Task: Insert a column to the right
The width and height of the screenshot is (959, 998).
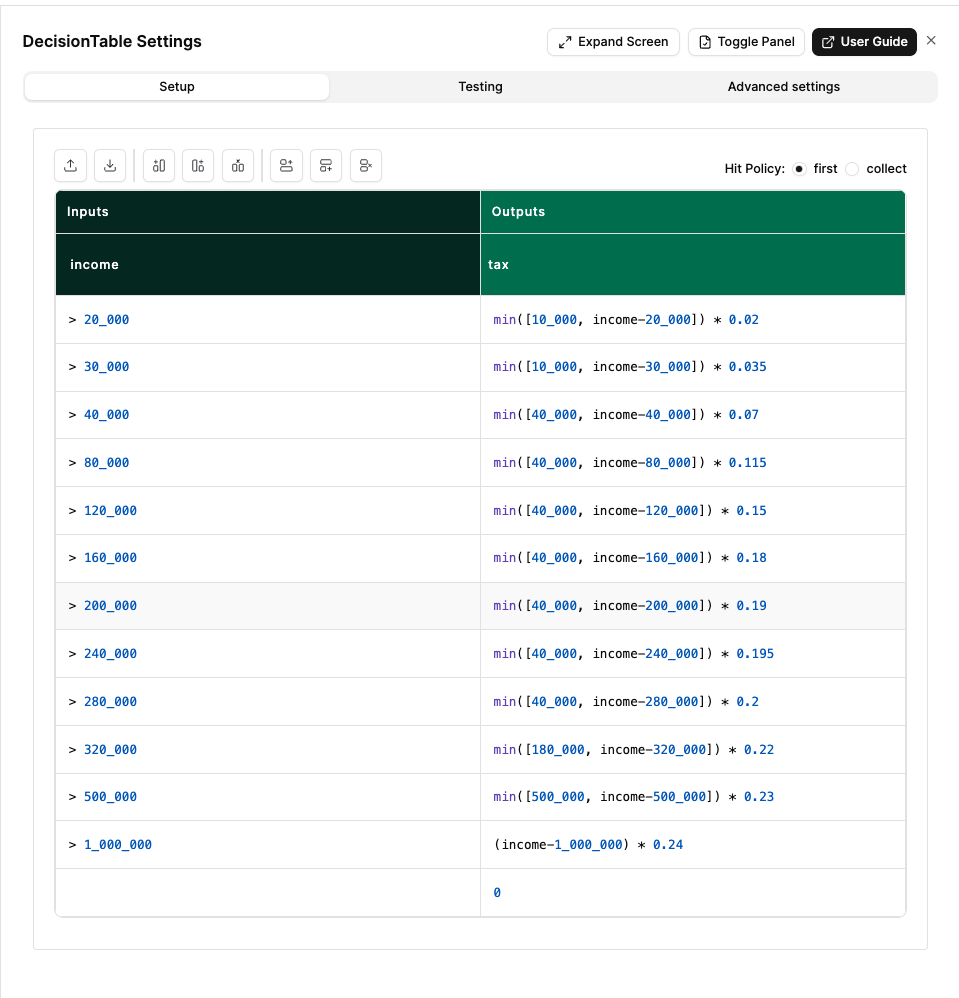Action: (x=198, y=165)
